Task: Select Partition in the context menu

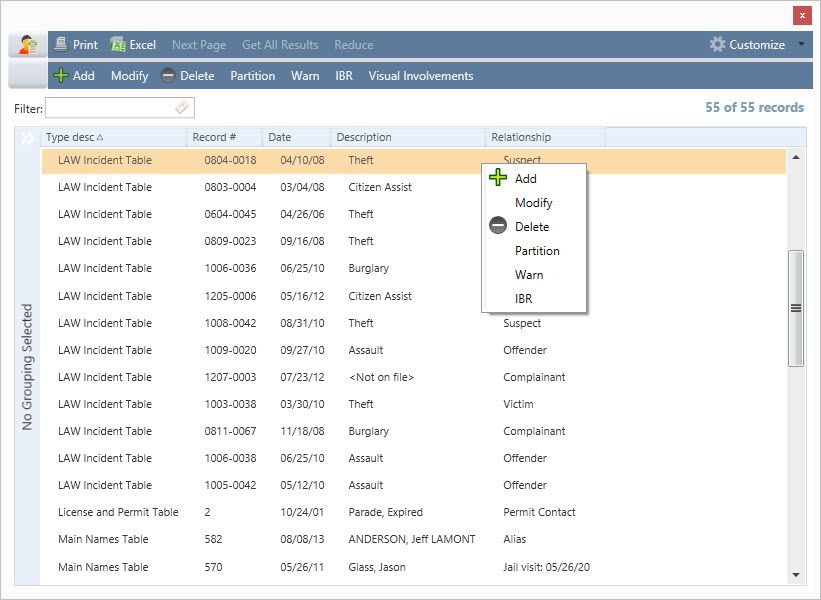Action: click(x=537, y=251)
